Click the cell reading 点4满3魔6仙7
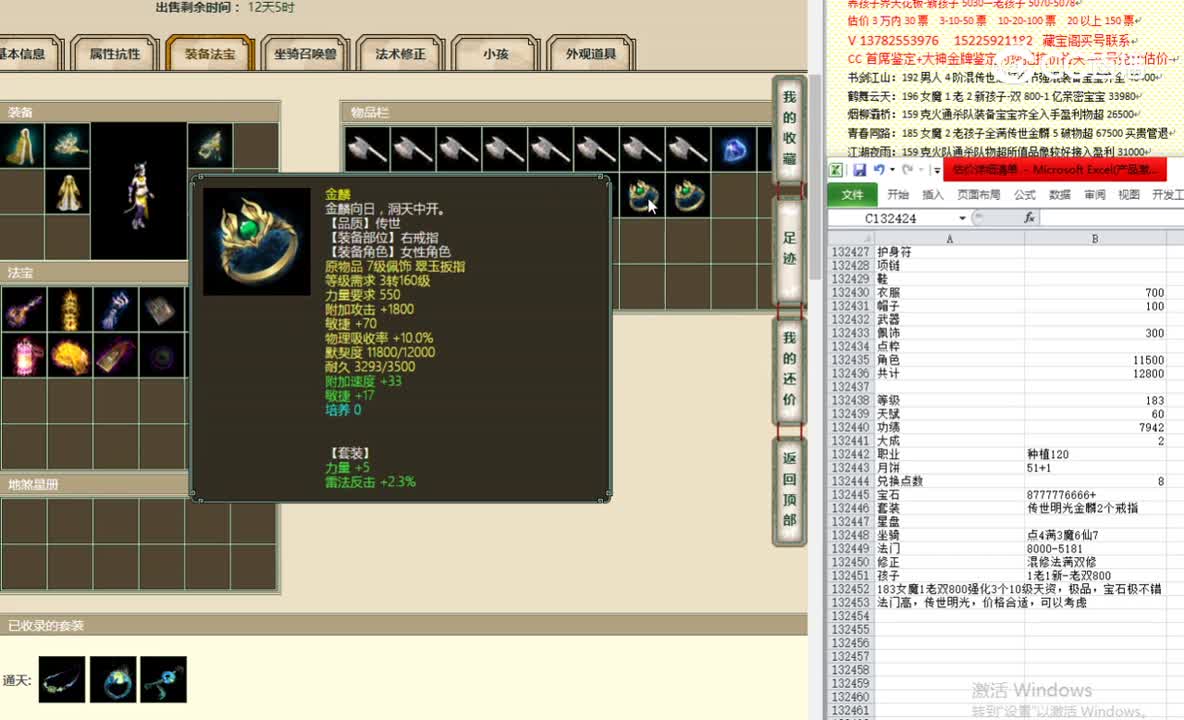The width and height of the screenshot is (1184, 720). tap(1095, 535)
